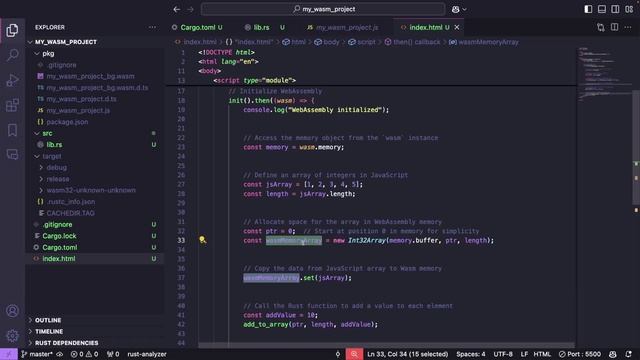Click the my_wasm_project search field
Image resolution: width=640 pixels, height=360 pixels.
pyautogui.click(x=323, y=9)
